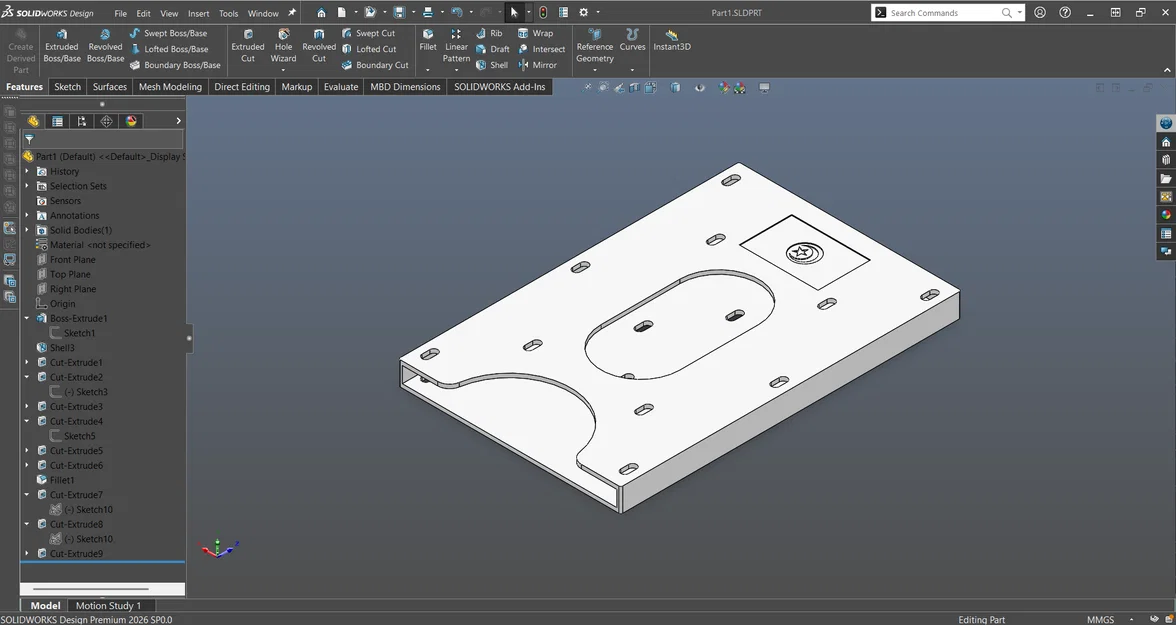
Task: Open the Appearances tab in task pane
Action: coord(1165,215)
